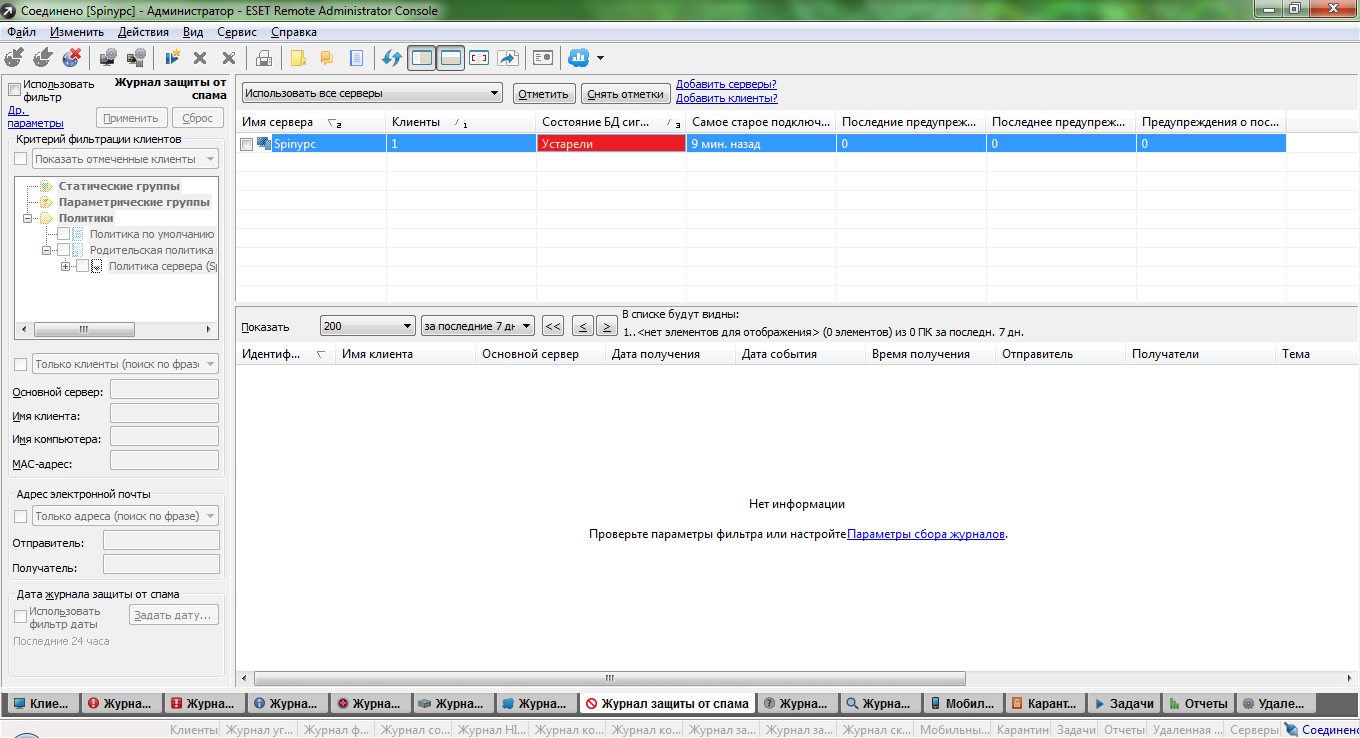Open the log tab with magnifier icon
The height and width of the screenshot is (738, 1360).
tap(880, 703)
